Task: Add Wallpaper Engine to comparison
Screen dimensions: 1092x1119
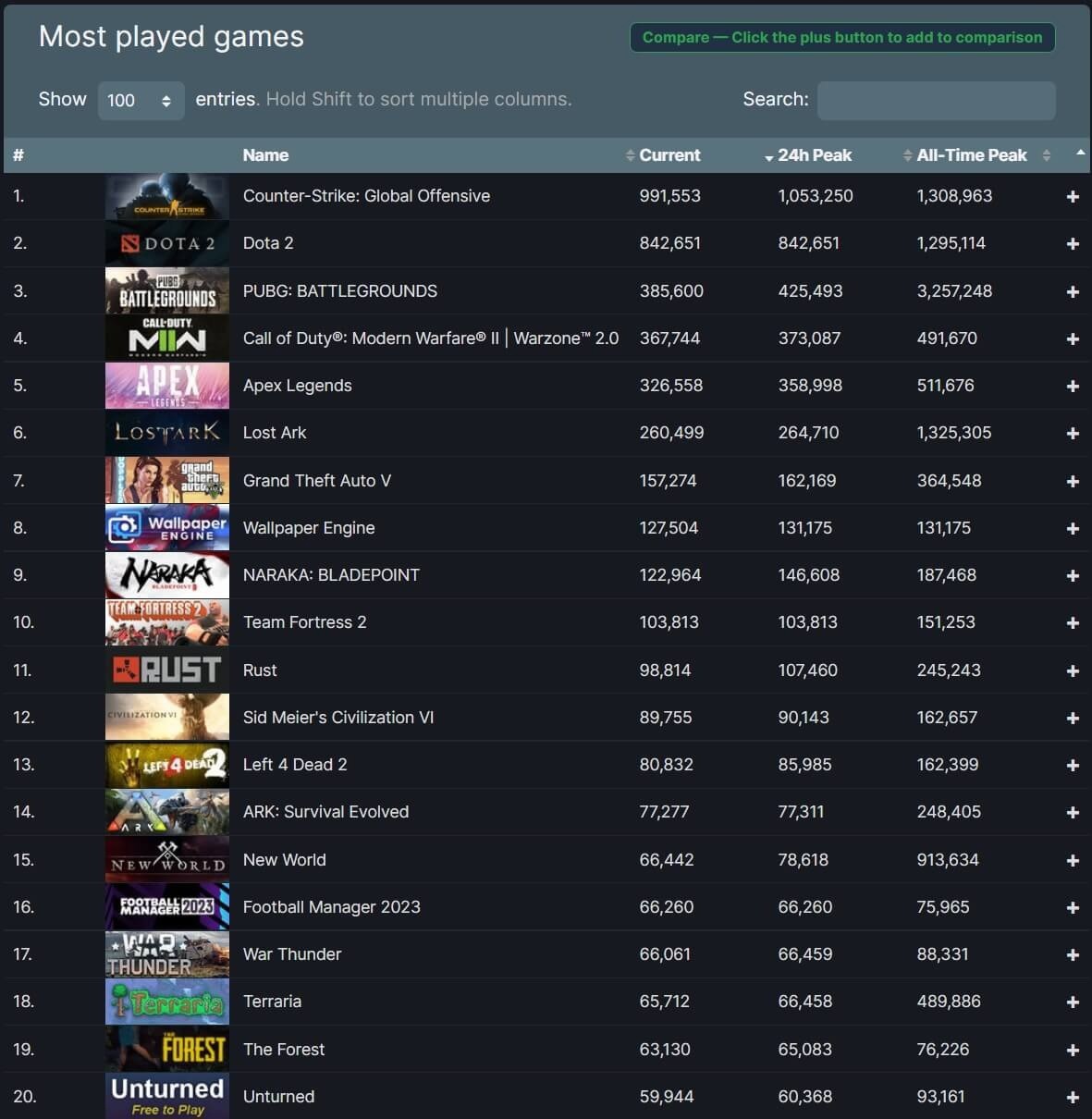Action: pyautogui.click(x=1072, y=528)
